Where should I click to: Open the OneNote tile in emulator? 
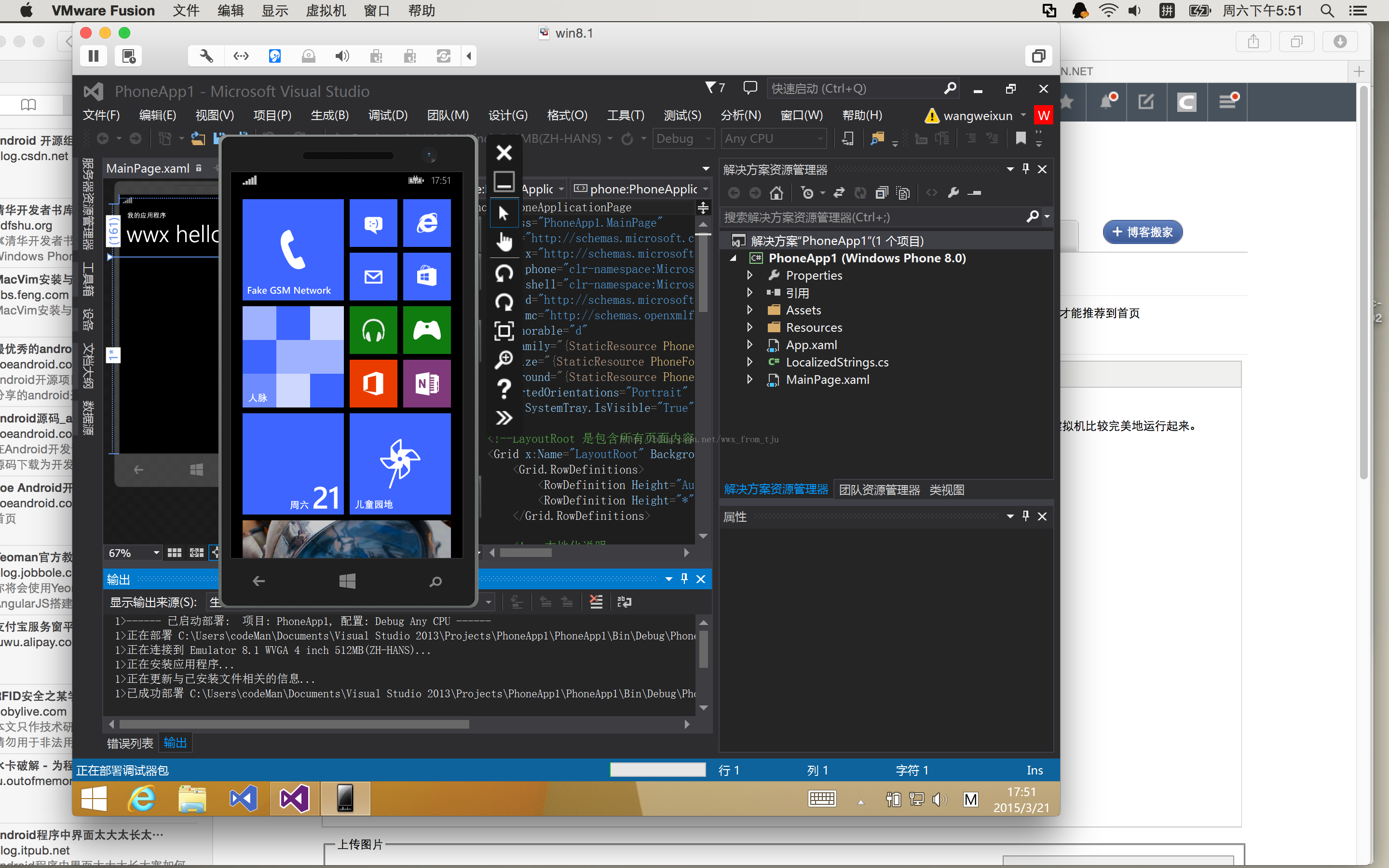click(x=426, y=383)
